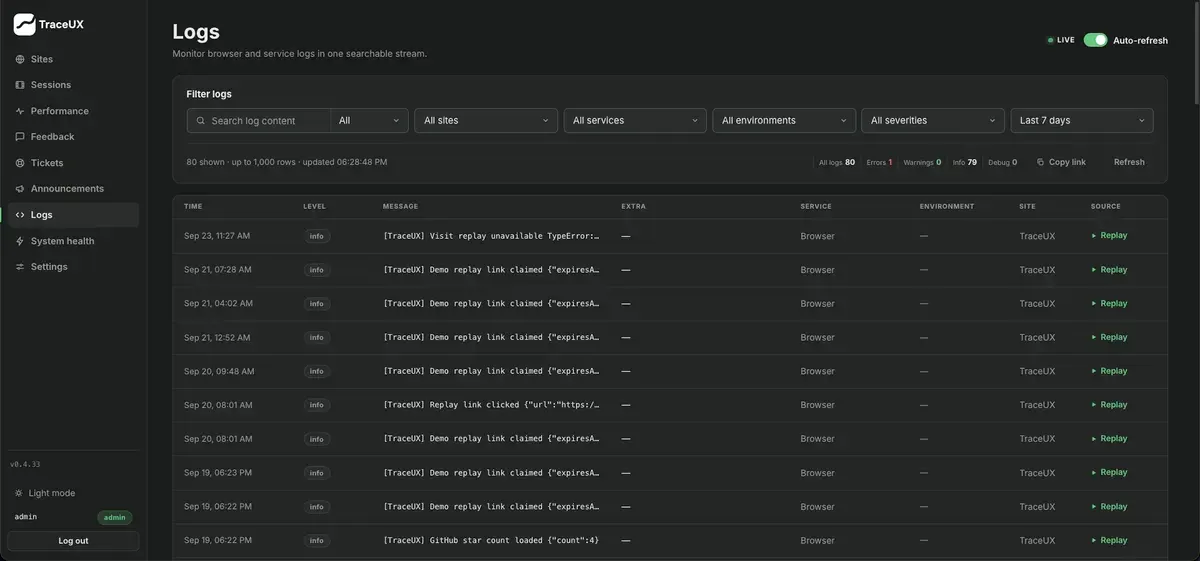Image resolution: width=1200 pixels, height=561 pixels.
Task: Click the Tickets icon in sidebar
Action: [20, 163]
